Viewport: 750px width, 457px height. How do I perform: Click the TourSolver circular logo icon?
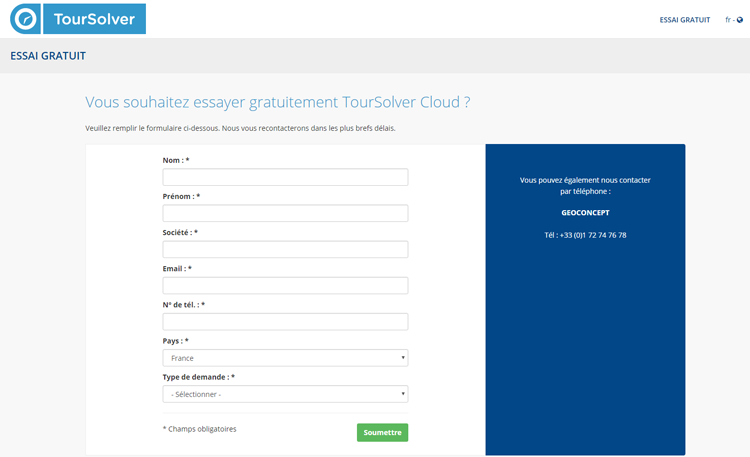click(25, 19)
